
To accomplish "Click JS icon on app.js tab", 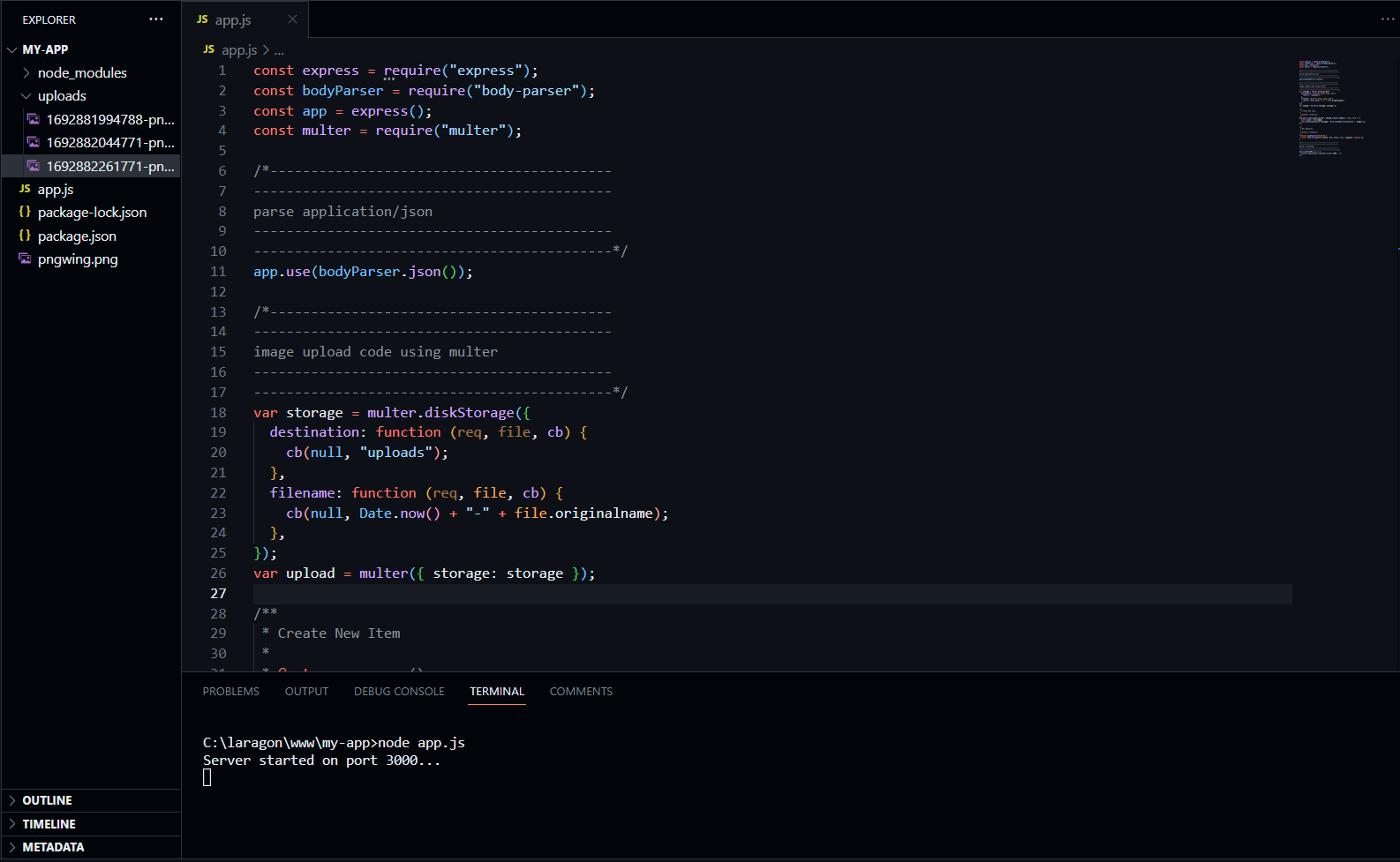I will point(202,19).
